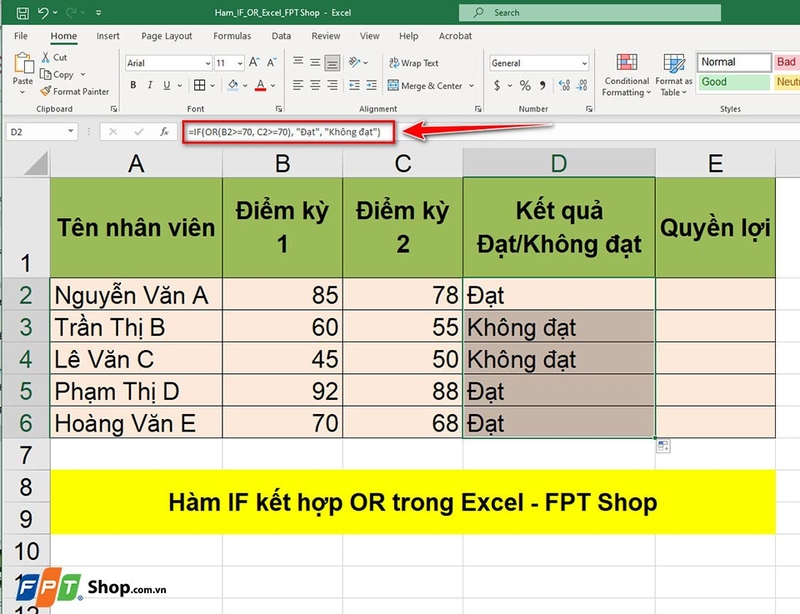
Task: Click the Save icon in title bar
Action: [22, 13]
